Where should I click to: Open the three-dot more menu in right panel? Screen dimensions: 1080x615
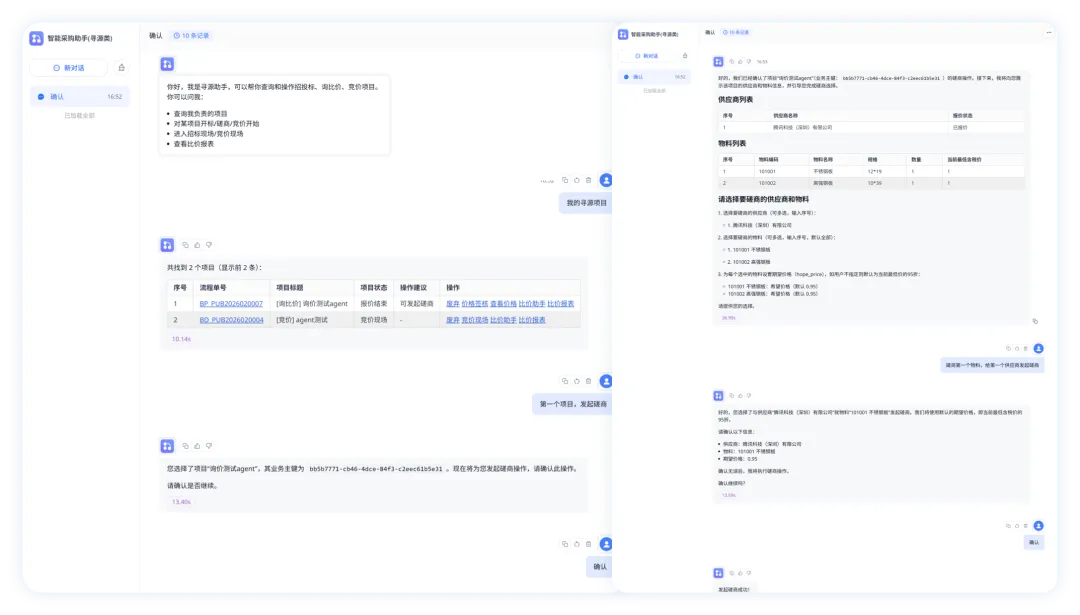coord(1049,32)
